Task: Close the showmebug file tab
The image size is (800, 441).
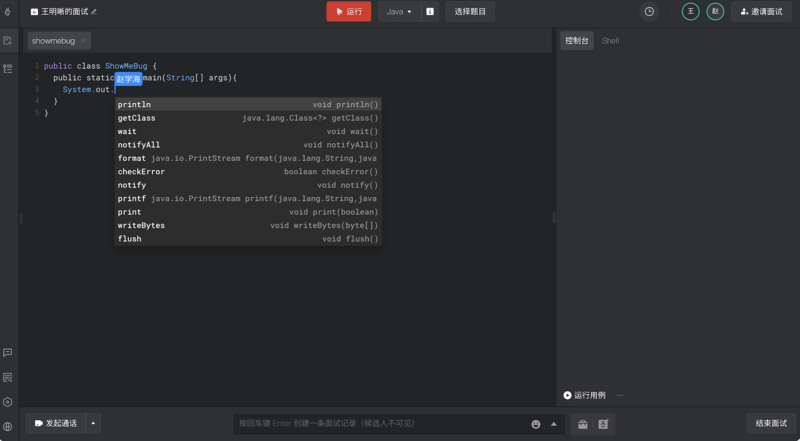Action: (x=84, y=41)
